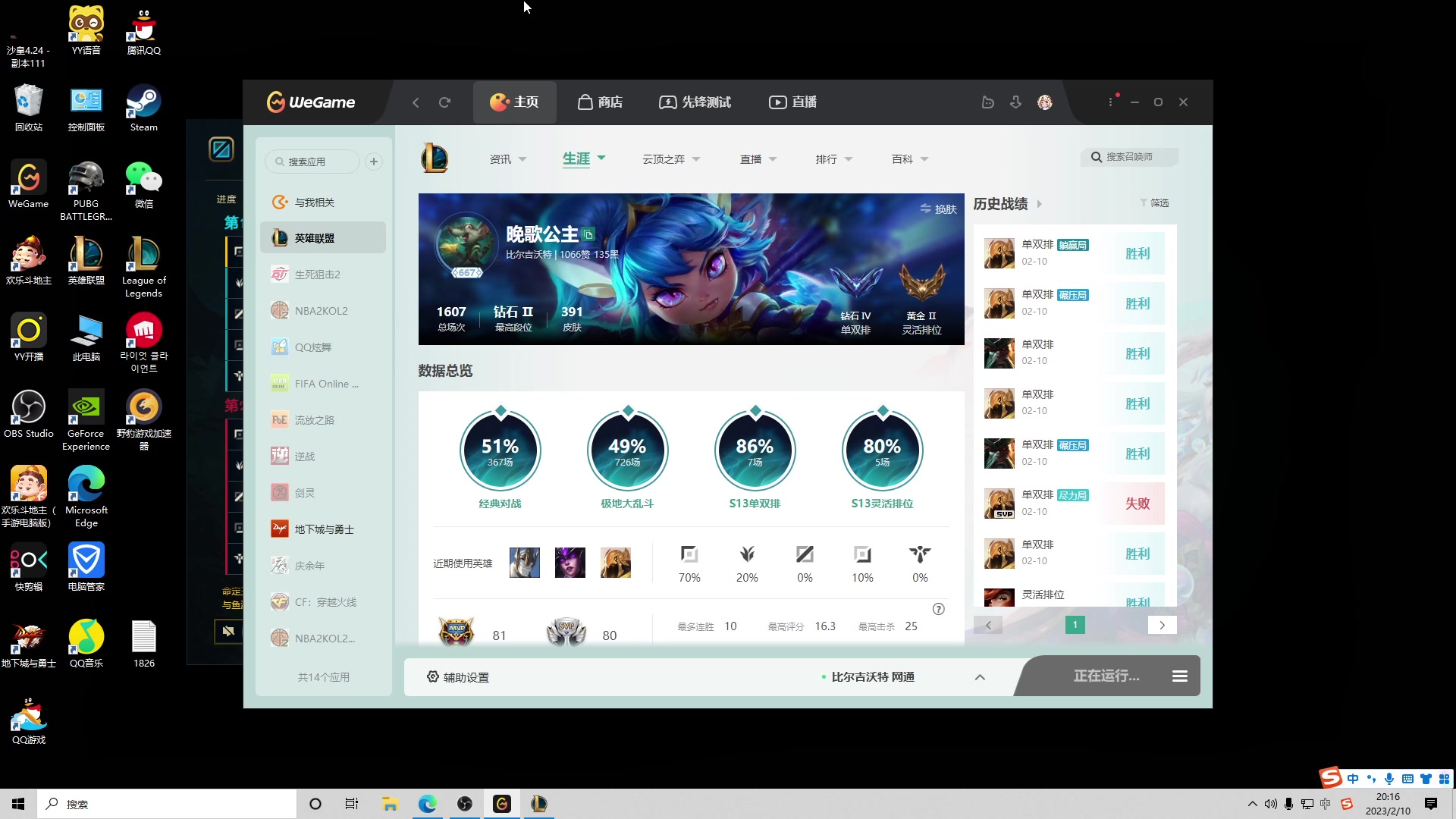Open the WeGame more options menu
Screen dimensions: 1456x819
click(1111, 102)
